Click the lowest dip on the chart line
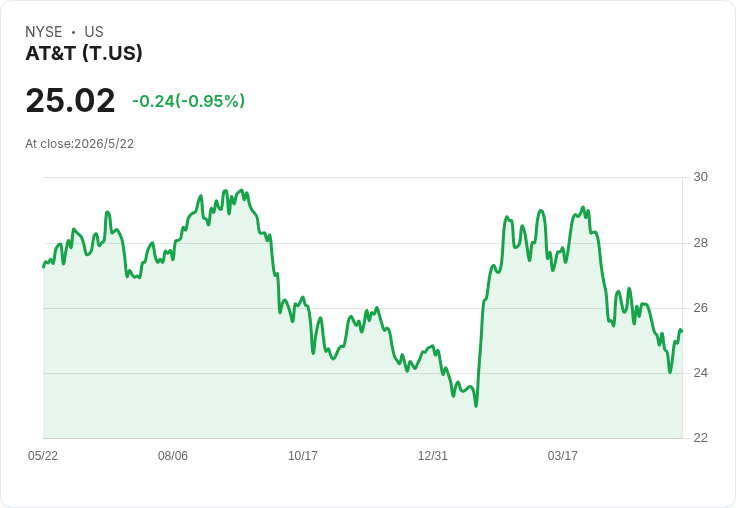Image resolution: width=736 pixels, height=508 pixels. coord(476,406)
